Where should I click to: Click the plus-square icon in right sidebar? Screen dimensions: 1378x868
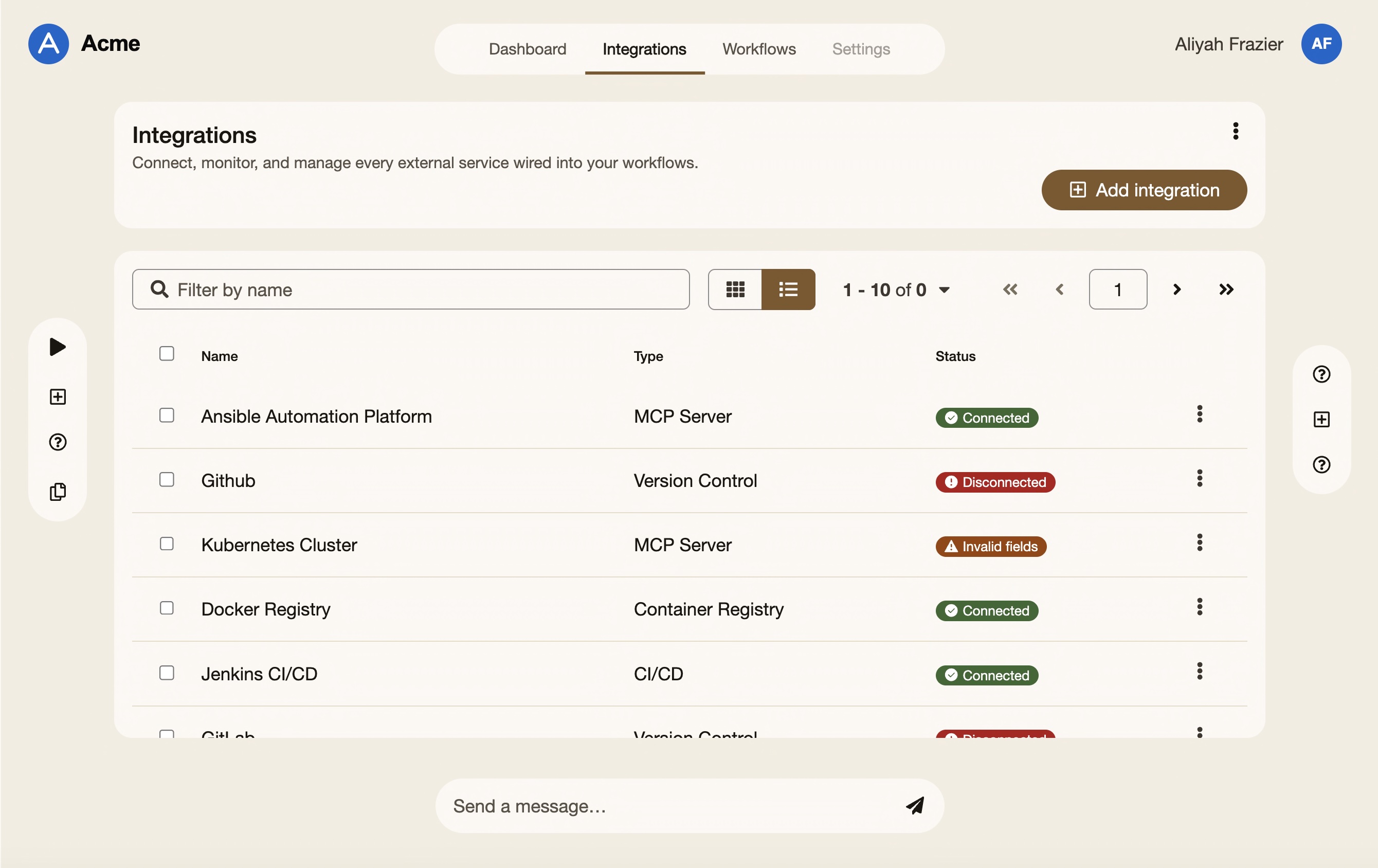click(x=1321, y=420)
